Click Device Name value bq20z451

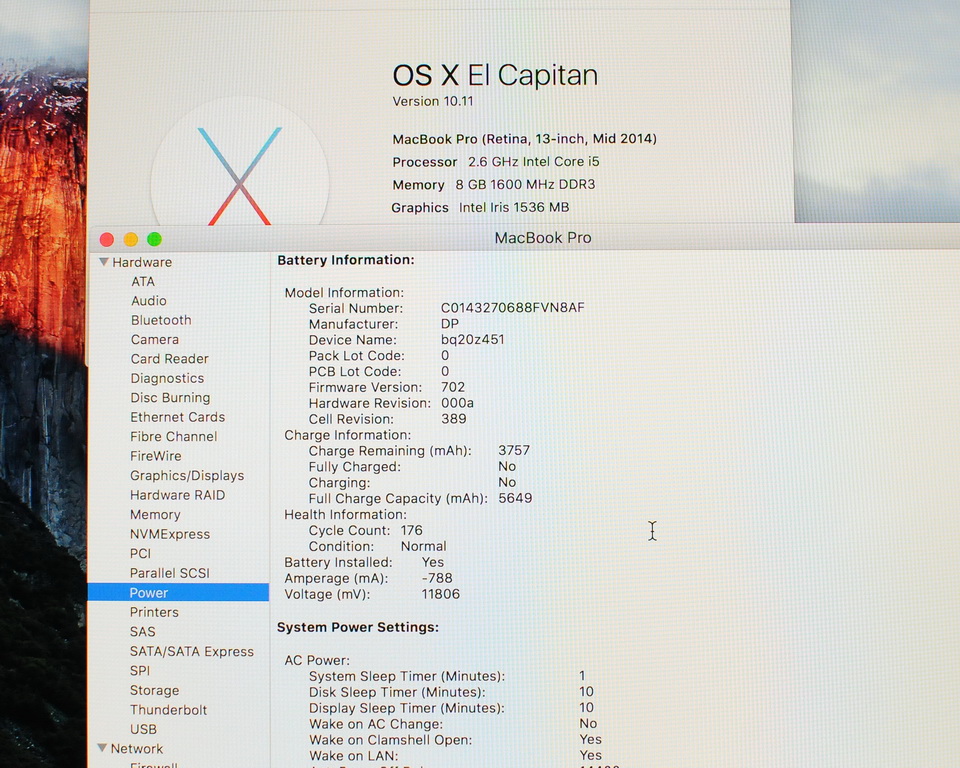pyautogui.click(x=473, y=339)
